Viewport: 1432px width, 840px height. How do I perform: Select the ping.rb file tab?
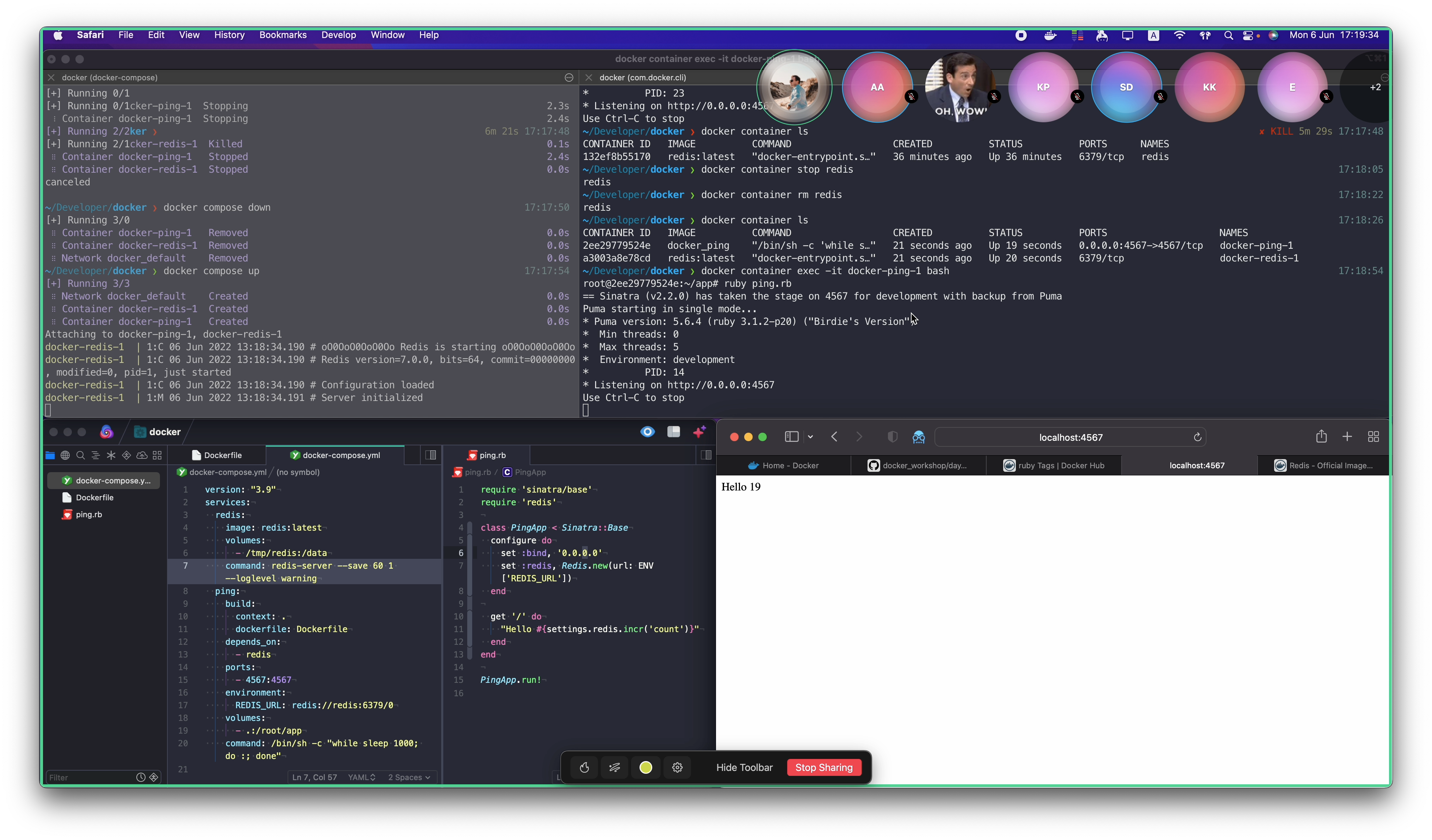[x=492, y=455]
